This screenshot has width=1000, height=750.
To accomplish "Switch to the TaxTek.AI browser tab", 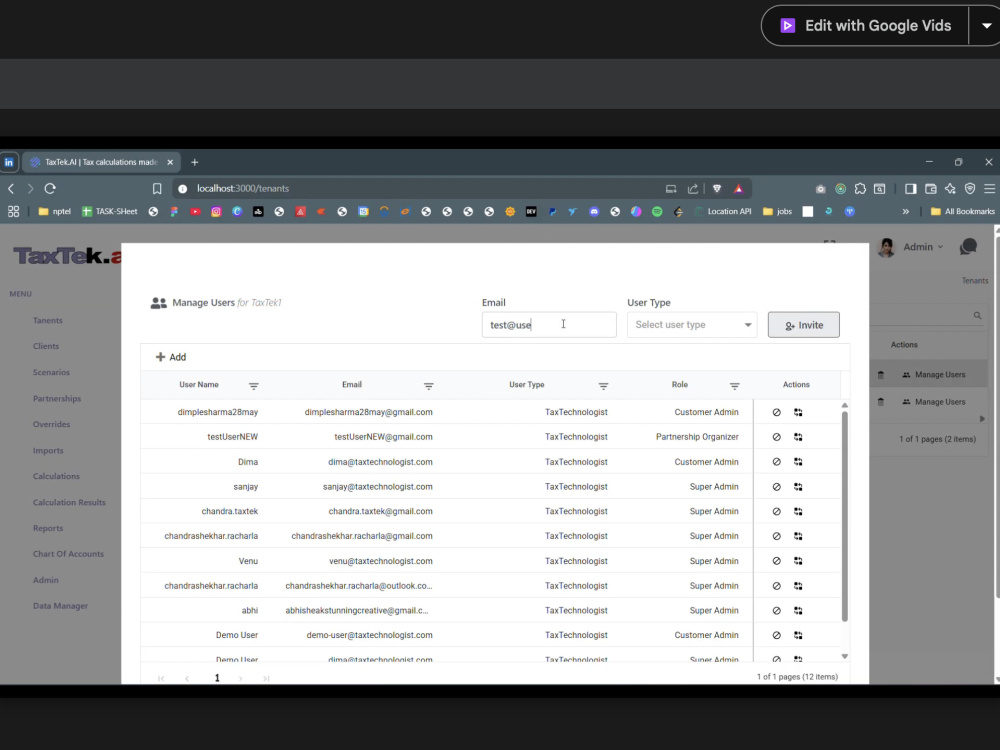I will [101, 163].
